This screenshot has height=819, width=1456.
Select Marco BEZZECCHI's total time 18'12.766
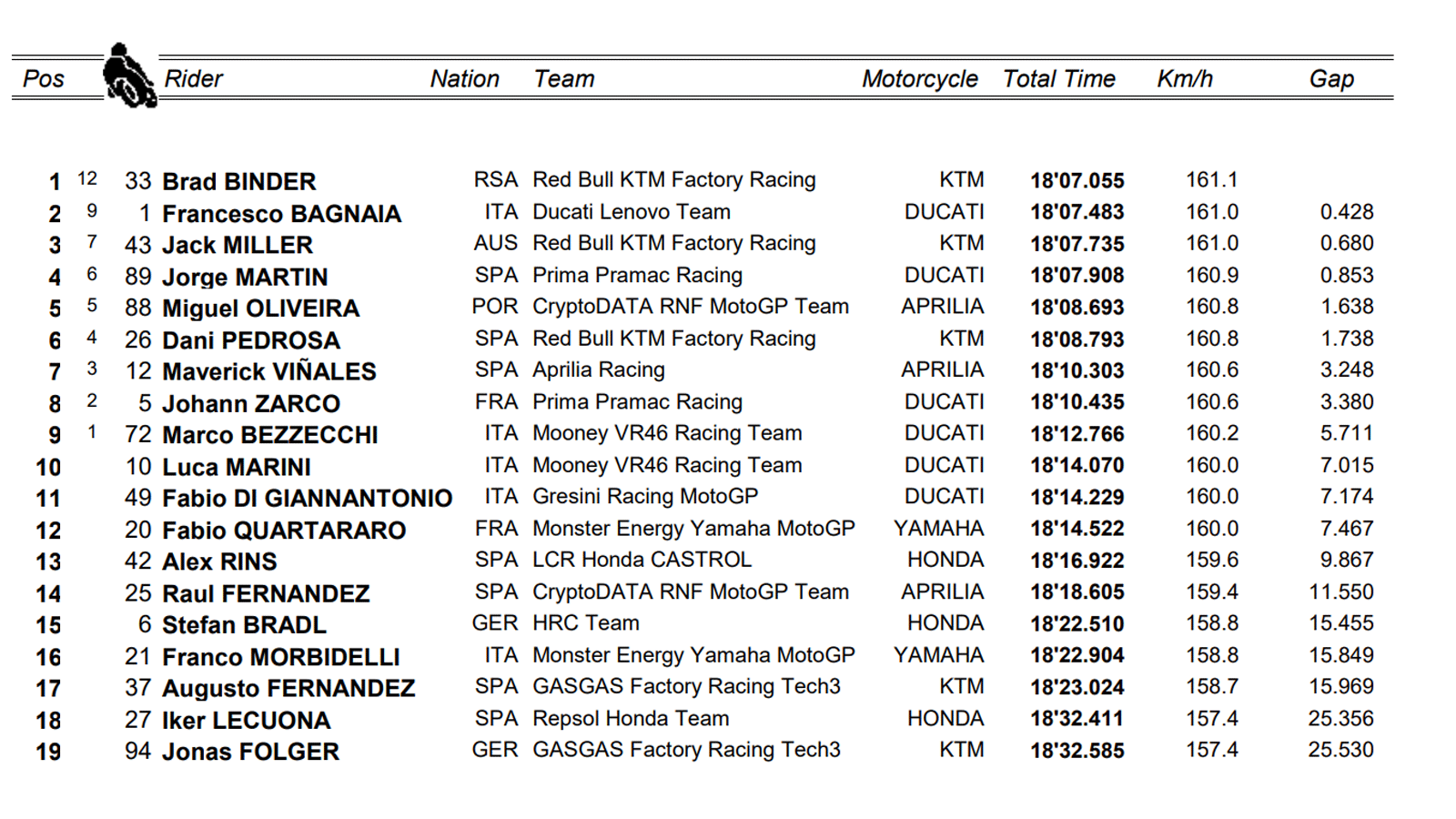click(x=1077, y=434)
